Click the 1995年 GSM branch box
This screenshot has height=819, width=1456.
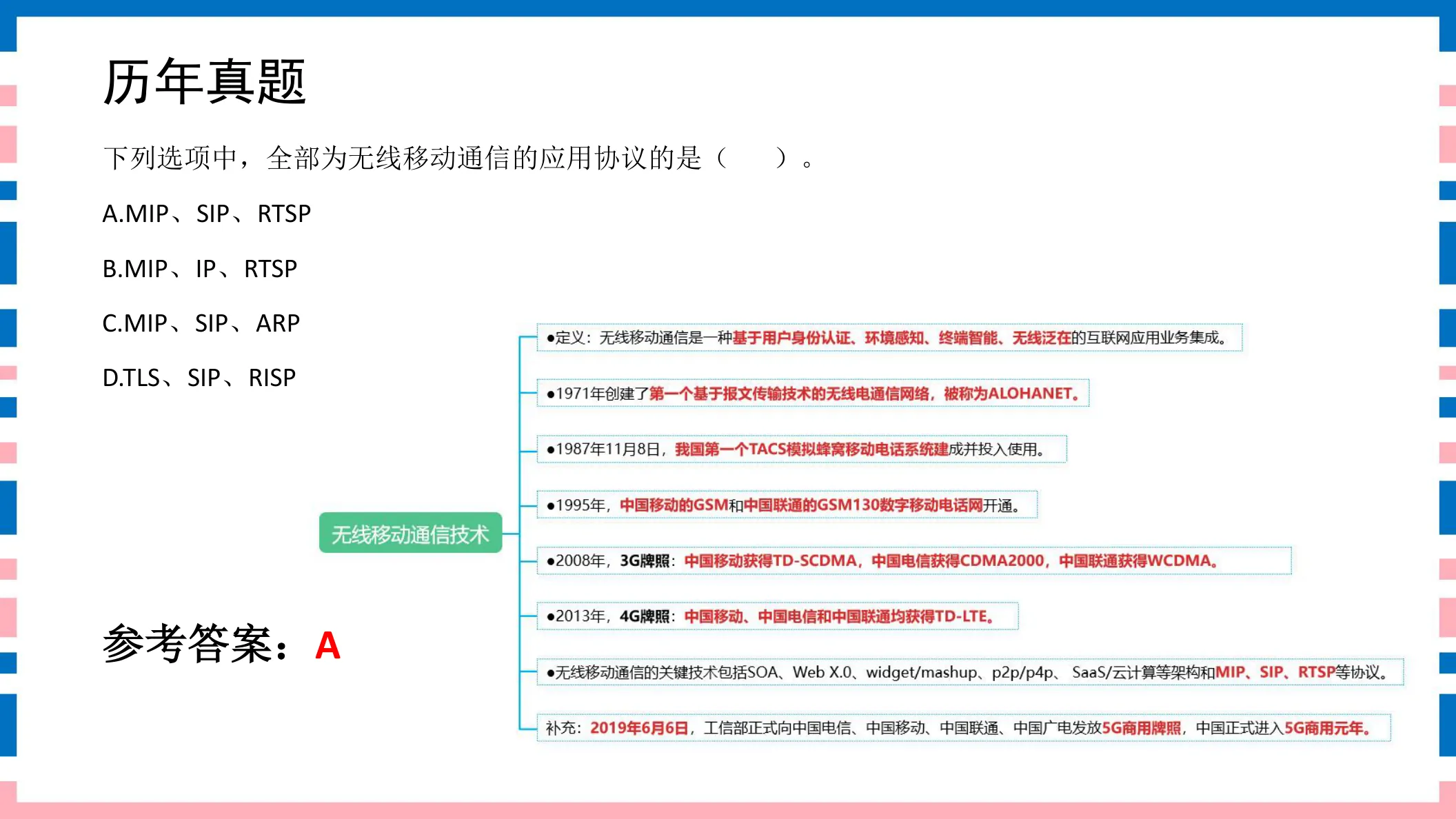click(x=787, y=505)
